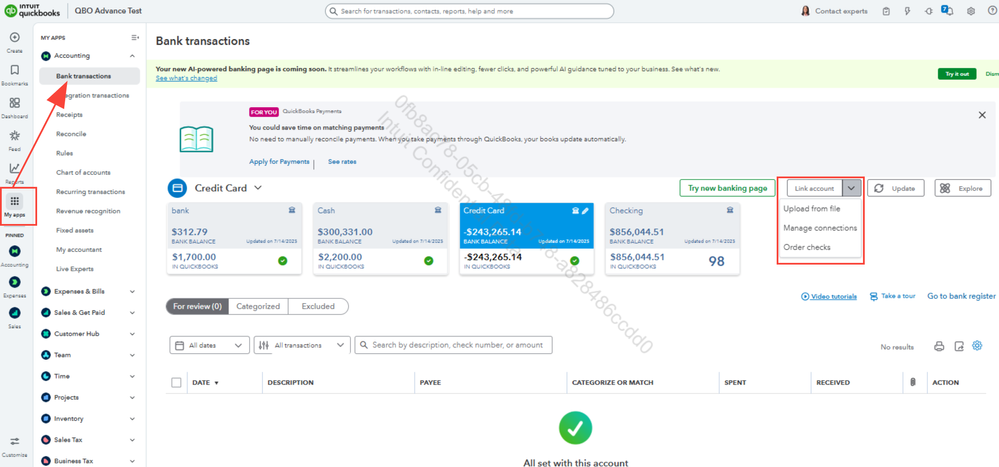Follow the Apply for Payments link
This screenshot has height=467, width=999.
click(279, 162)
